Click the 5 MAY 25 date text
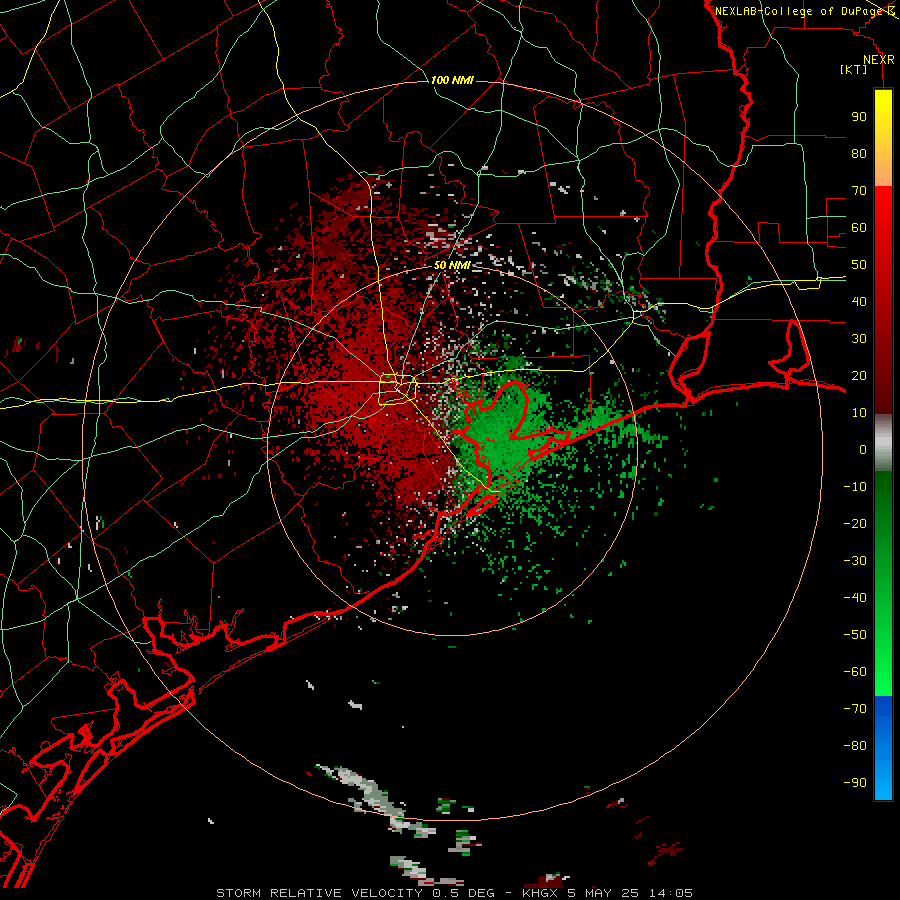 tap(603, 893)
